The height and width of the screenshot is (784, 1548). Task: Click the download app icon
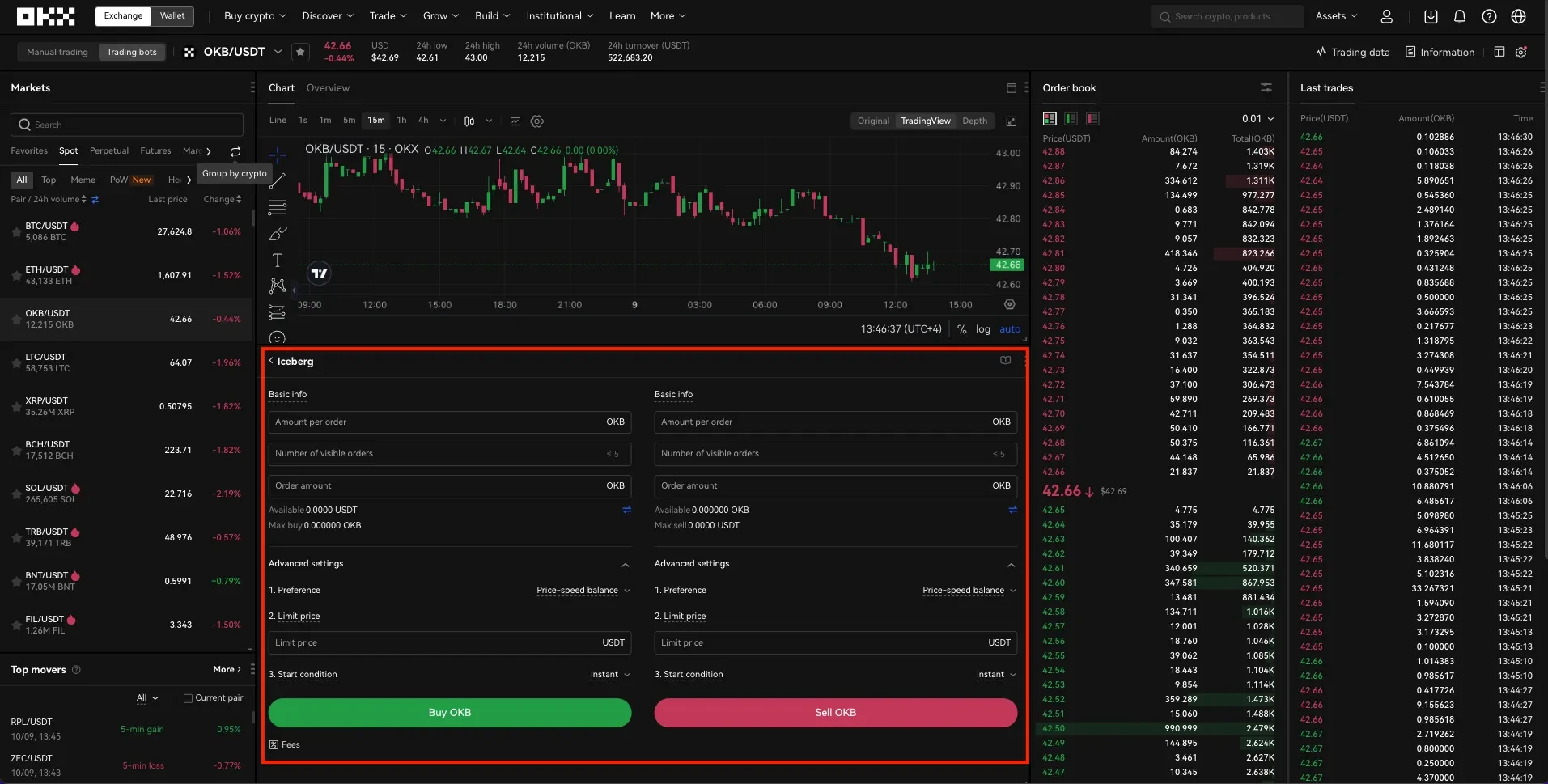coord(1431,16)
